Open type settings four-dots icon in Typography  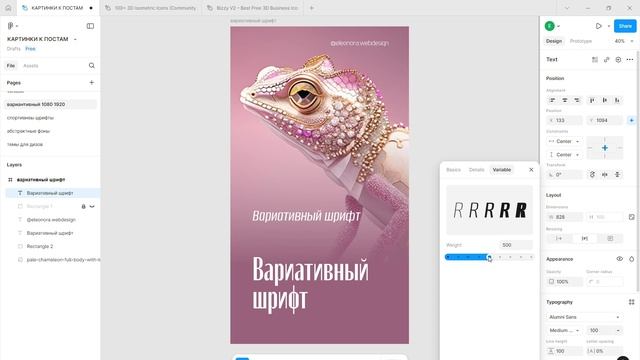(631, 302)
